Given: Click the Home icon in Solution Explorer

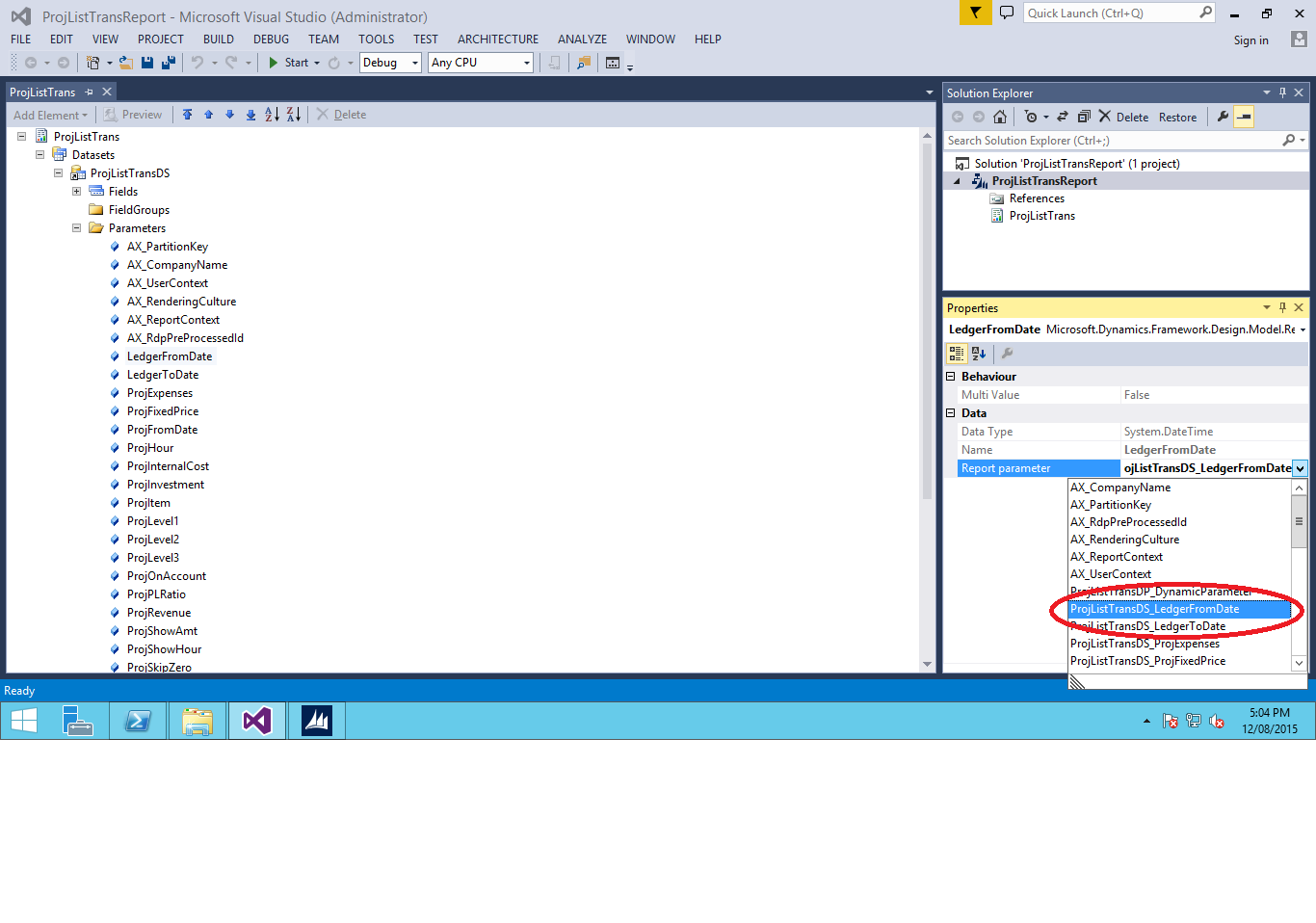Looking at the screenshot, I should pos(1000,117).
